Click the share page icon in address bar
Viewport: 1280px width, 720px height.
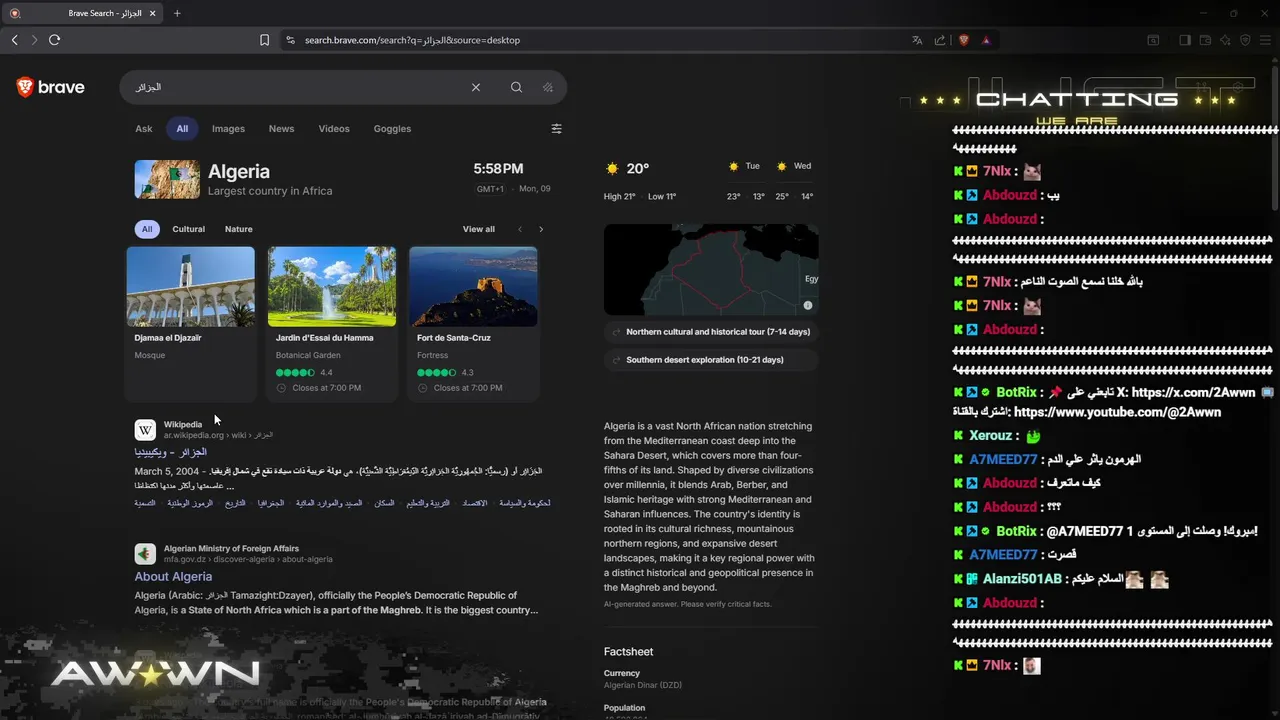940,40
